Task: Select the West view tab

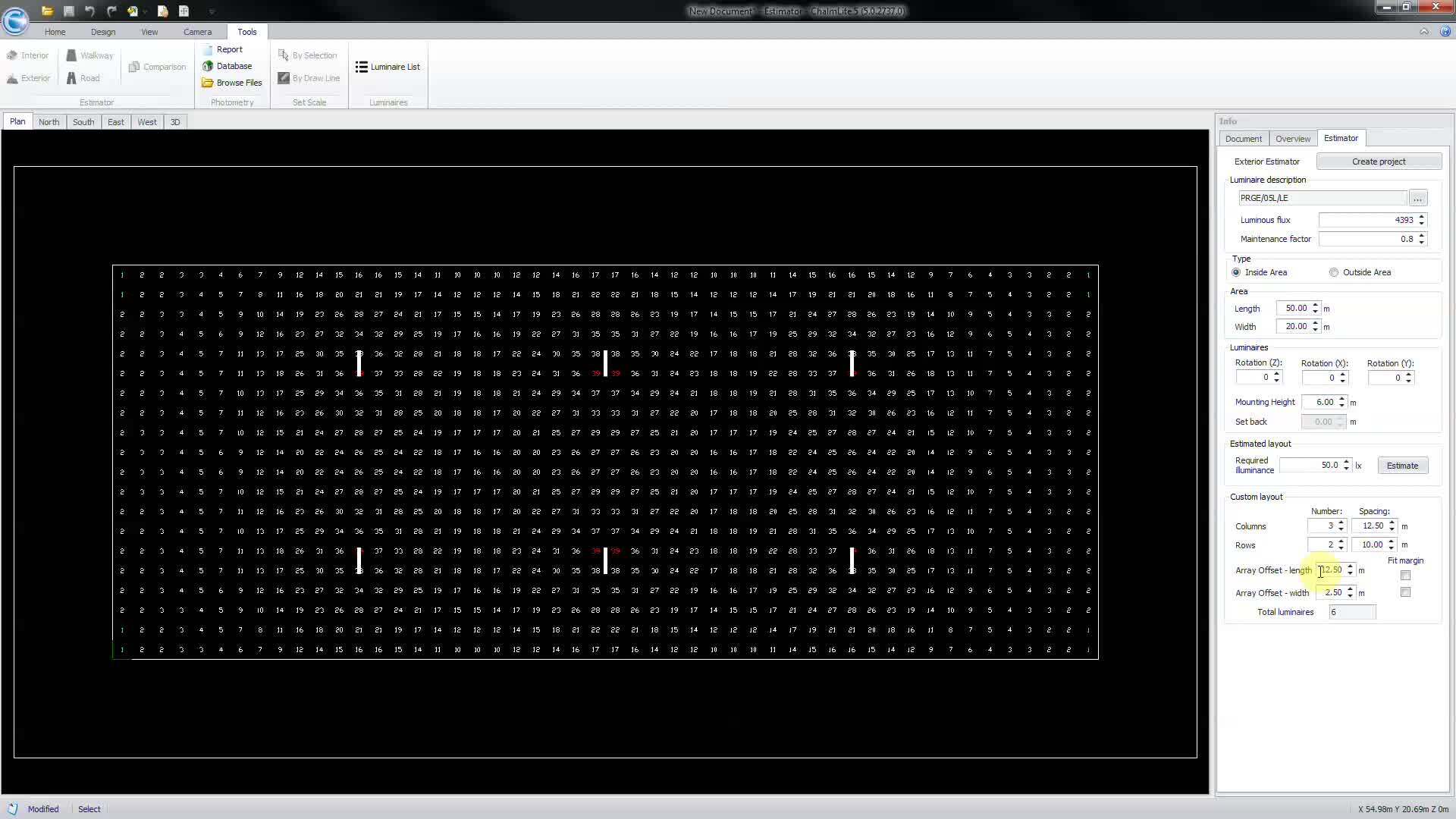Action: tap(147, 122)
